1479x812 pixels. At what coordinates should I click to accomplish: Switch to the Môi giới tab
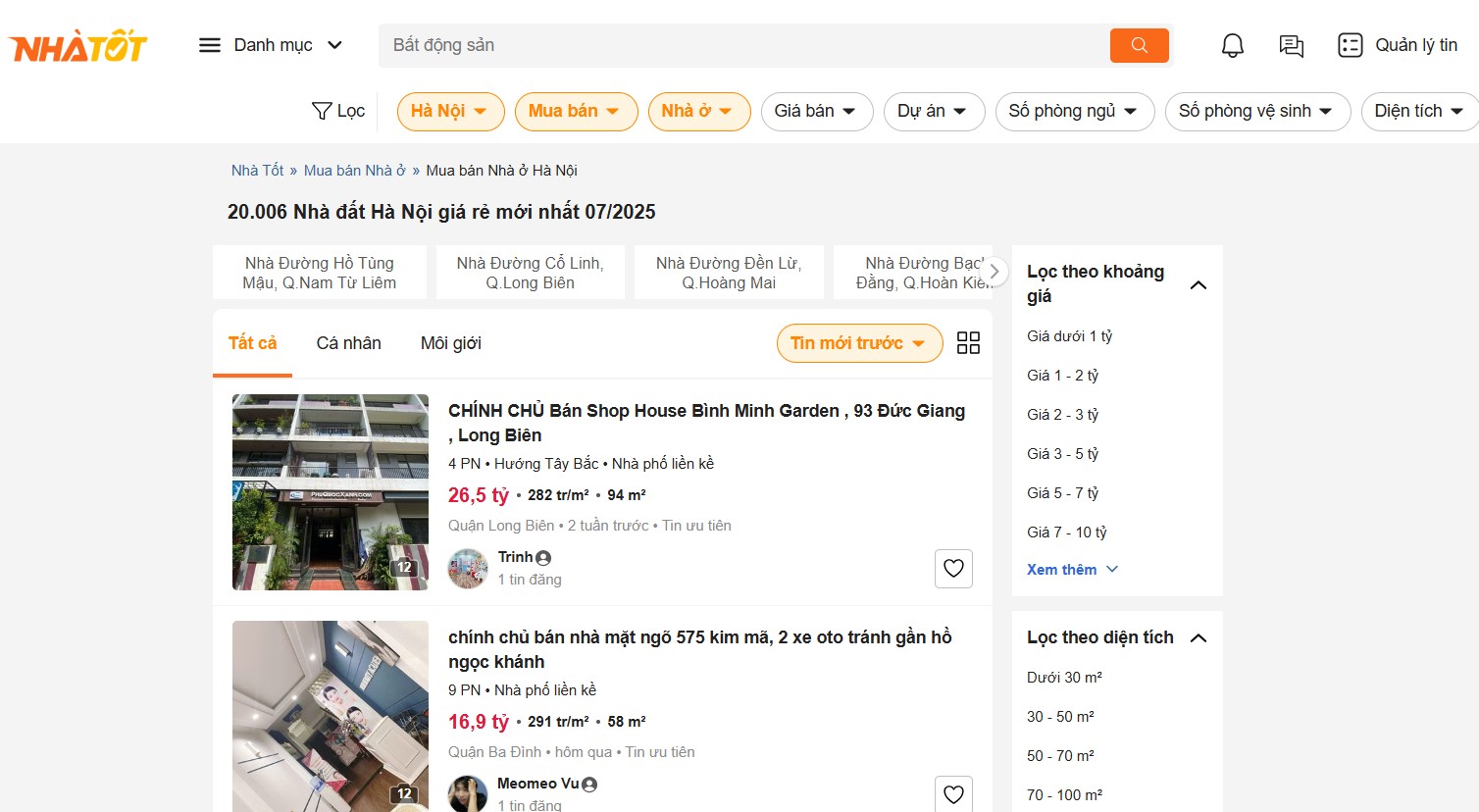click(x=451, y=343)
